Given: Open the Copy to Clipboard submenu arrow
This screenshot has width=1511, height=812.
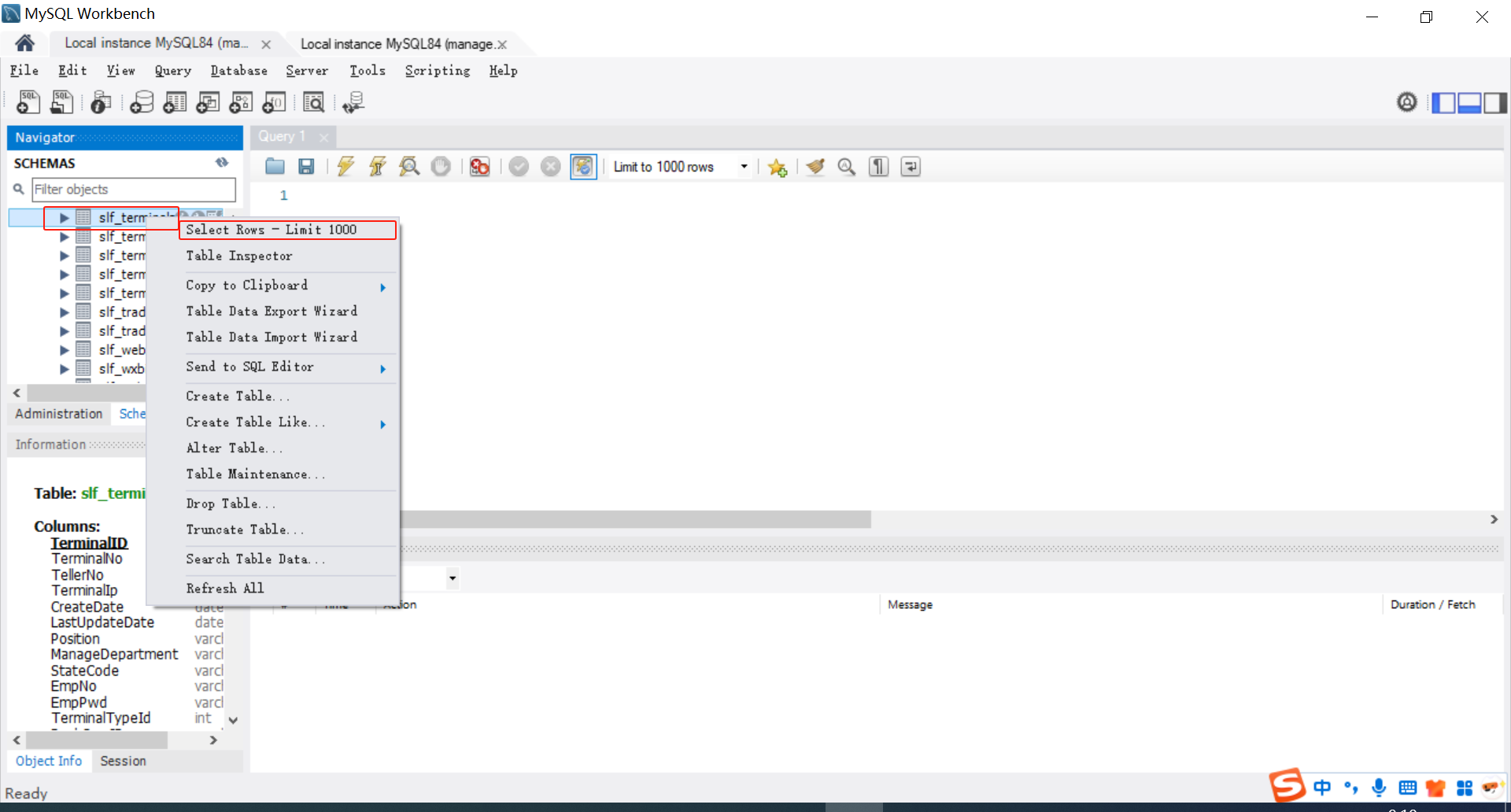Looking at the screenshot, I should pos(383,287).
